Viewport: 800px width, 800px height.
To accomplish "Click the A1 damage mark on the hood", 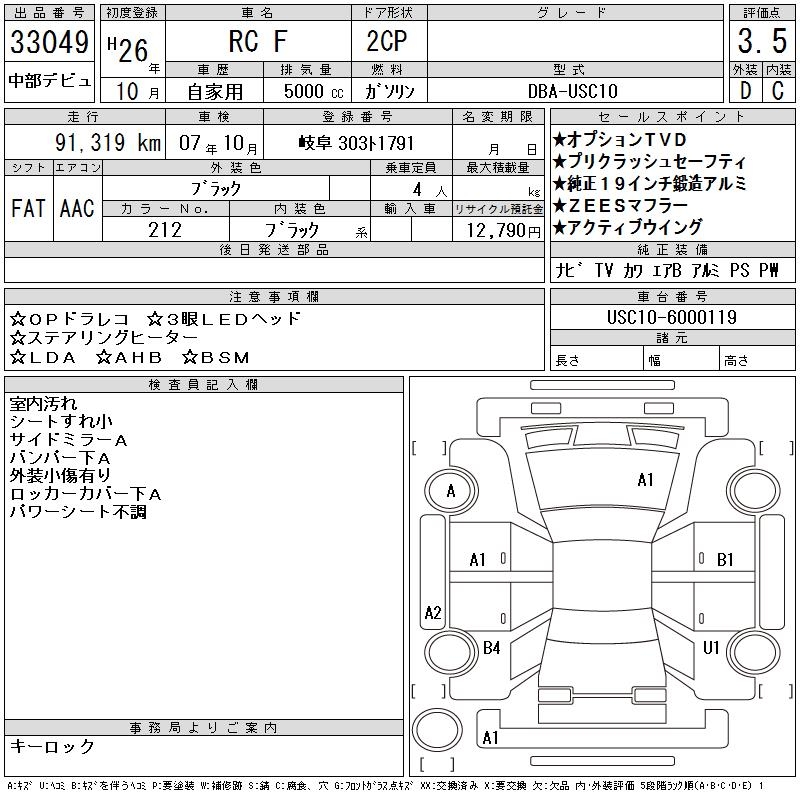I will pos(645,480).
